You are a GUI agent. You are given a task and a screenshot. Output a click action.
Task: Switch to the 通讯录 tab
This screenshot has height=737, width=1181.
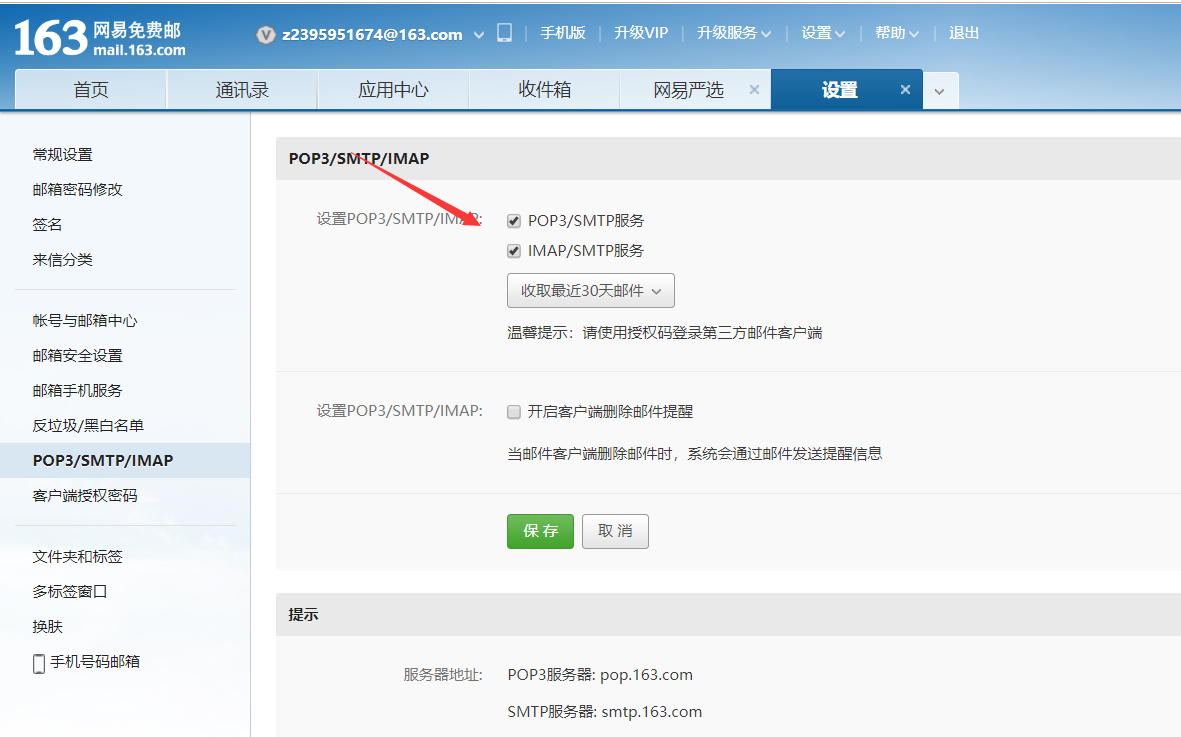point(243,90)
